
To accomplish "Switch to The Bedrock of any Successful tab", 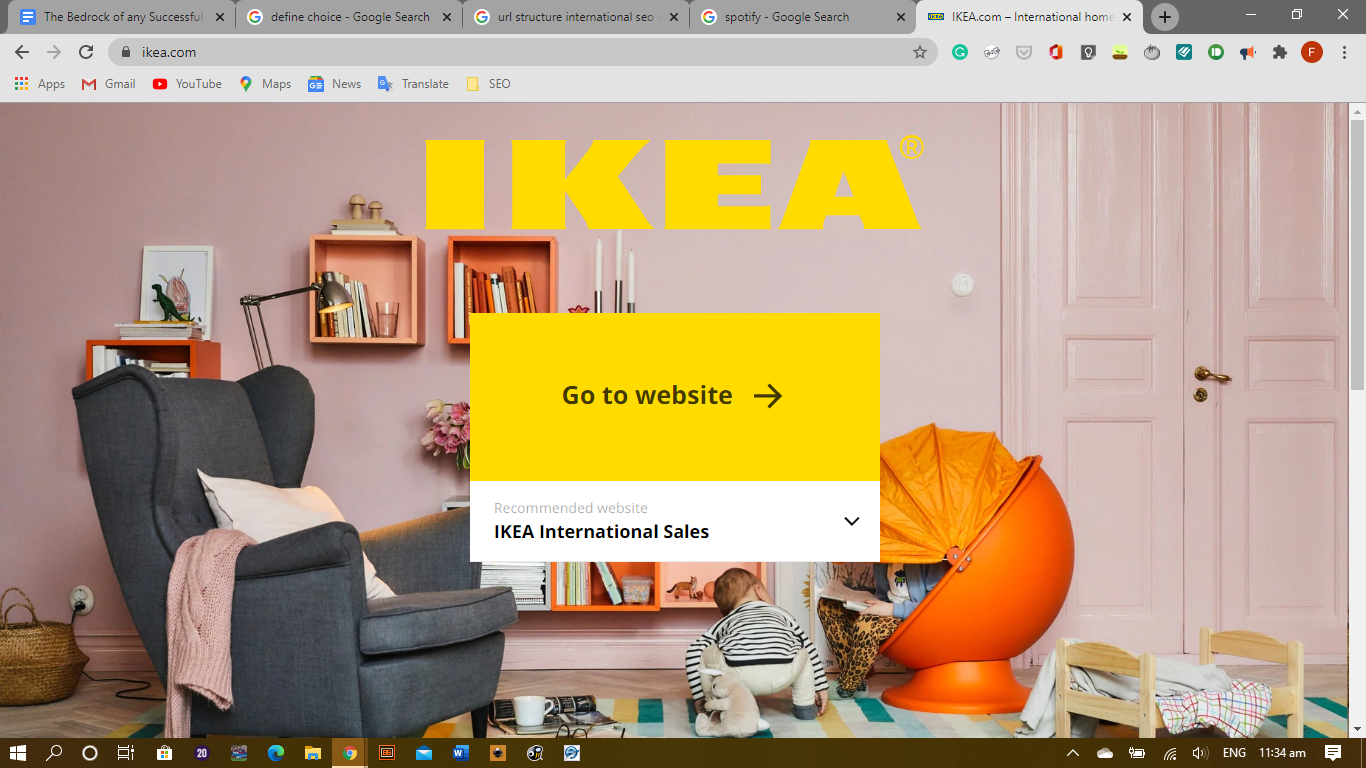I will click(x=122, y=17).
